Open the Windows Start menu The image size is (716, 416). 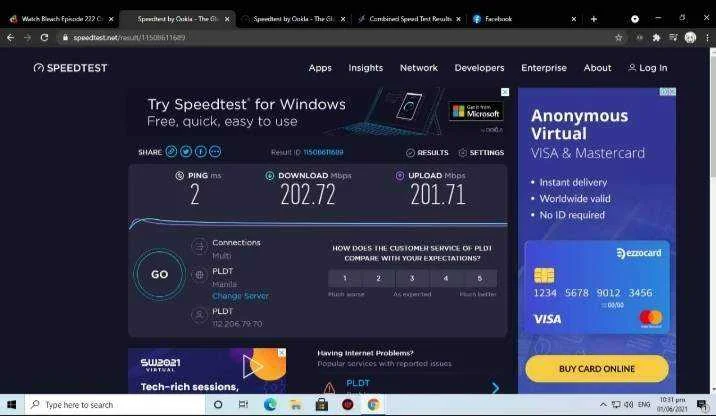click(x=11, y=405)
